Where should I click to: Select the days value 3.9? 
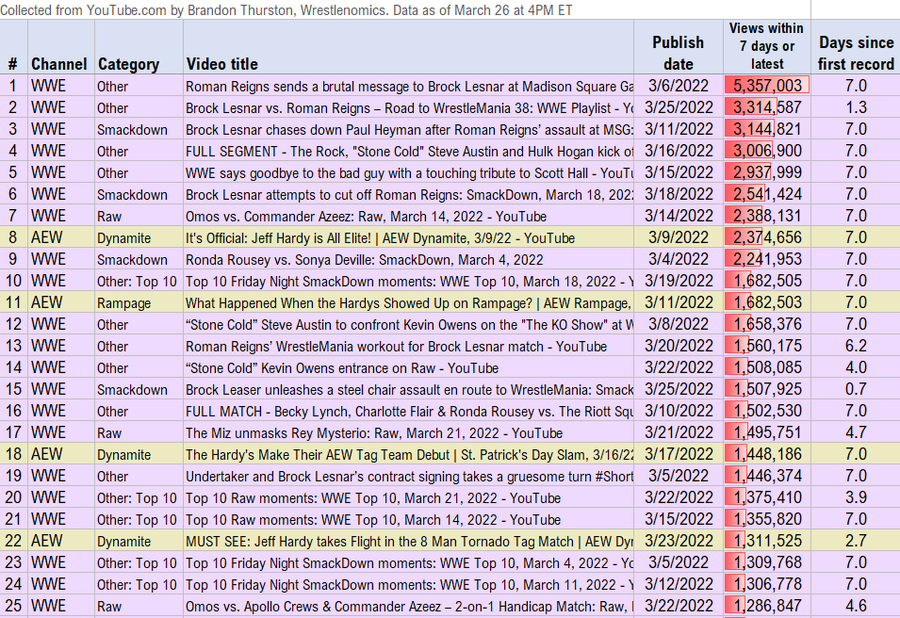click(856, 497)
